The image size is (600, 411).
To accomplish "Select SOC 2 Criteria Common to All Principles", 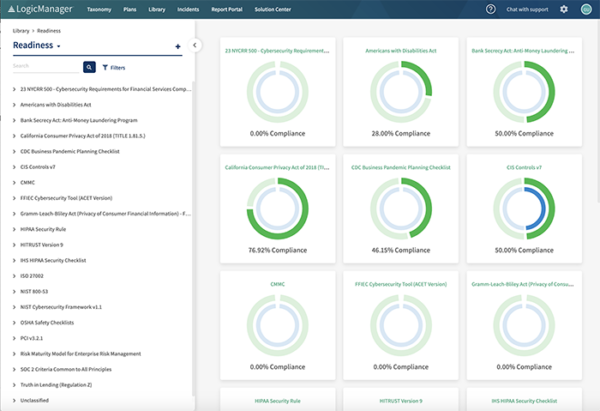I will click(66, 369).
